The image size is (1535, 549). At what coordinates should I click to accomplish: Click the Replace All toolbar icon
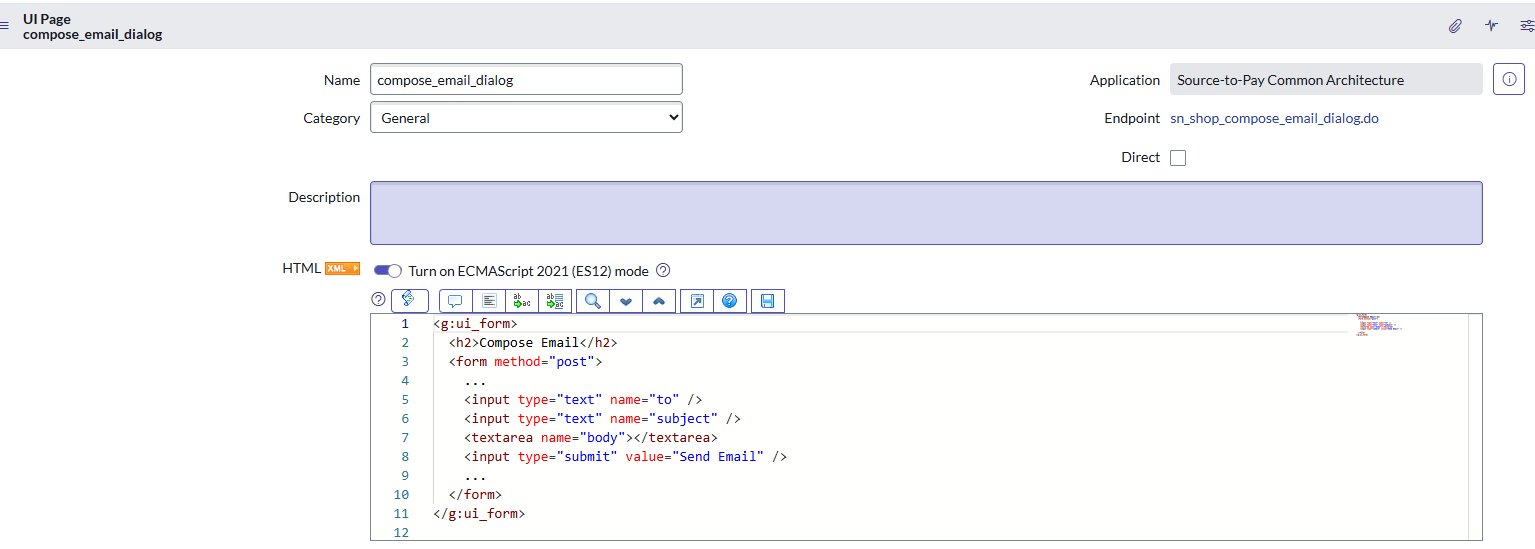[x=555, y=300]
